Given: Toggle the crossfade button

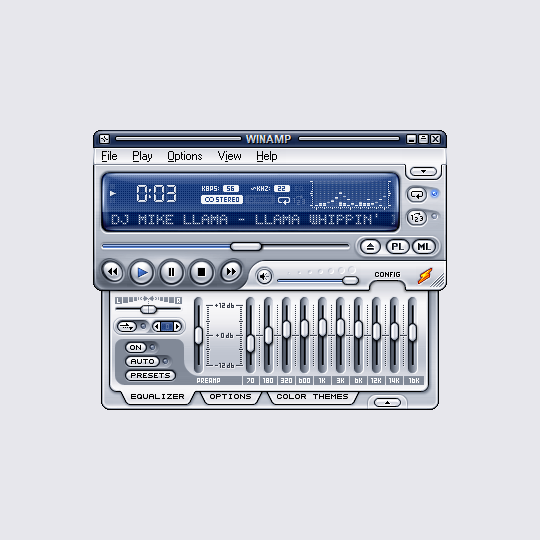Looking at the screenshot, I should pos(127,326).
